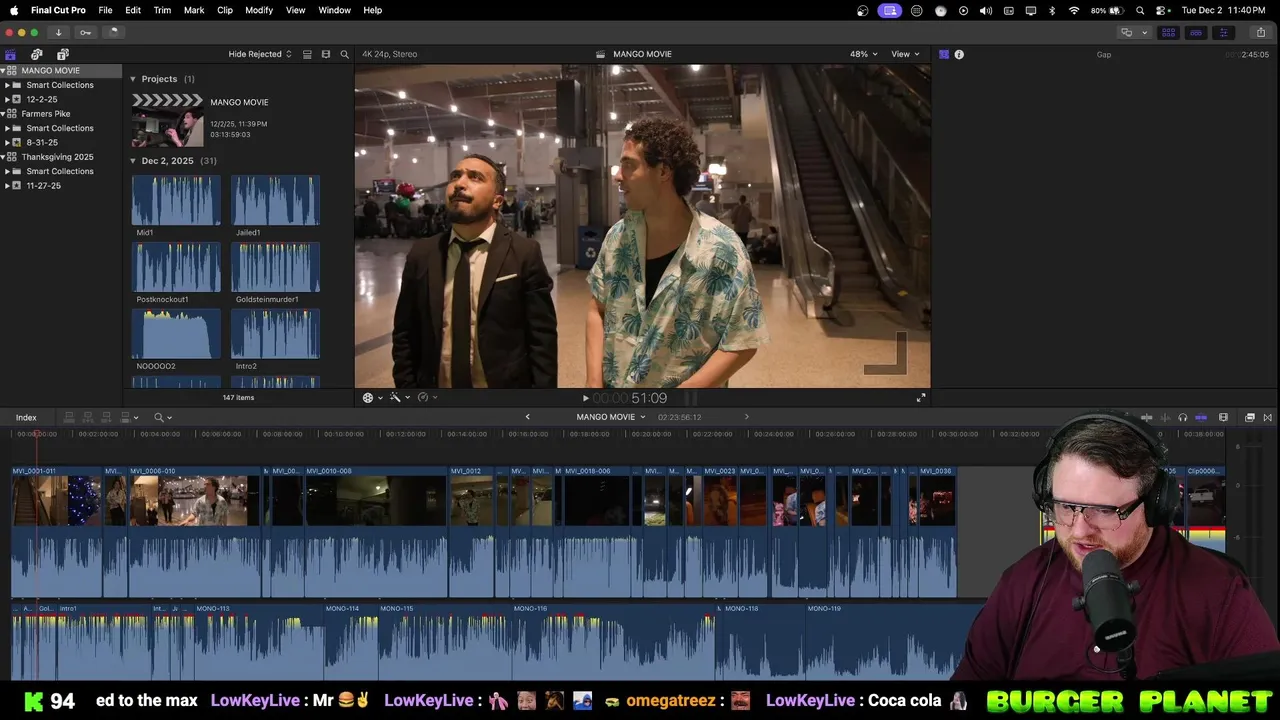The height and width of the screenshot is (720, 1280).
Task: Select MONO-116 audio clip in timeline
Action: (613, 640)
